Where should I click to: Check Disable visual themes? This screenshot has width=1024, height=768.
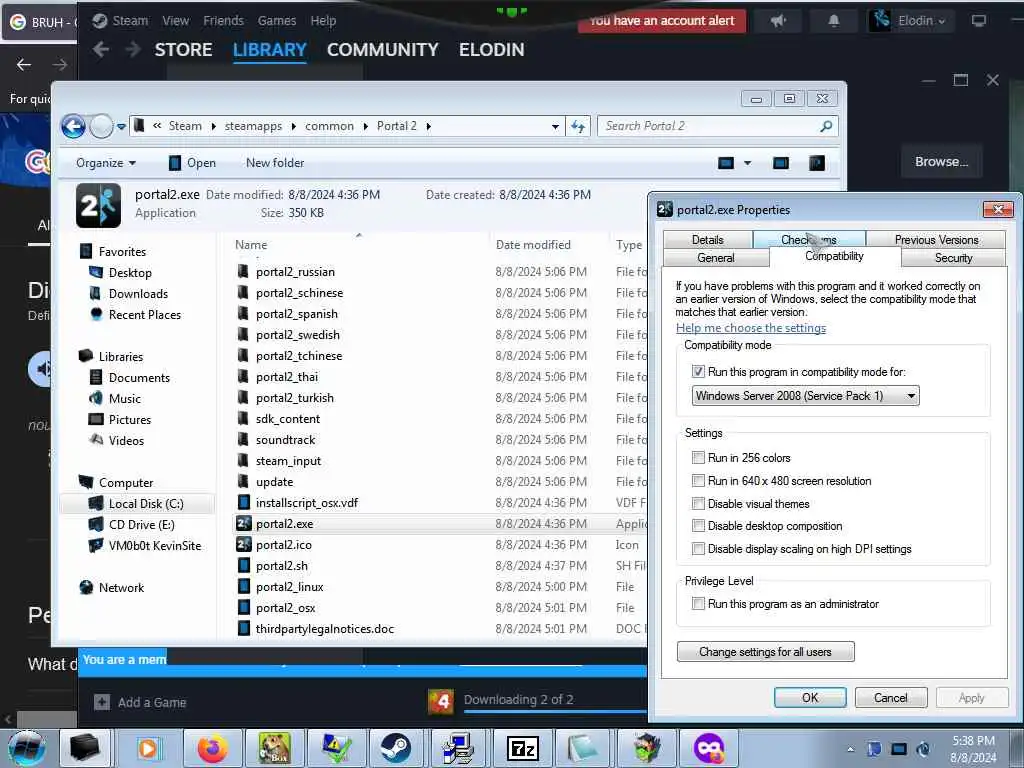pyautogui.click(x=698, y=504)
